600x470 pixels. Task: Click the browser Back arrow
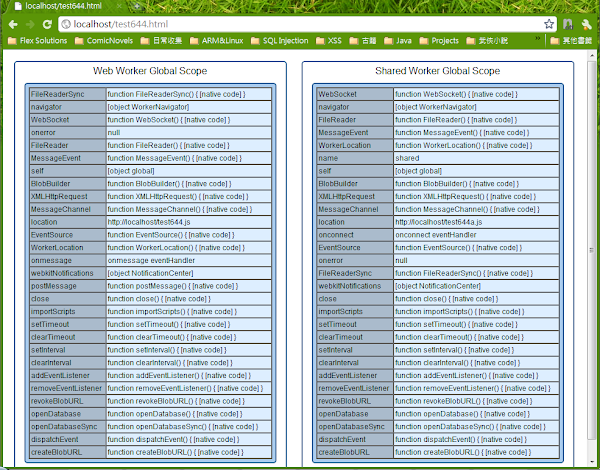(x=13, y=24)
